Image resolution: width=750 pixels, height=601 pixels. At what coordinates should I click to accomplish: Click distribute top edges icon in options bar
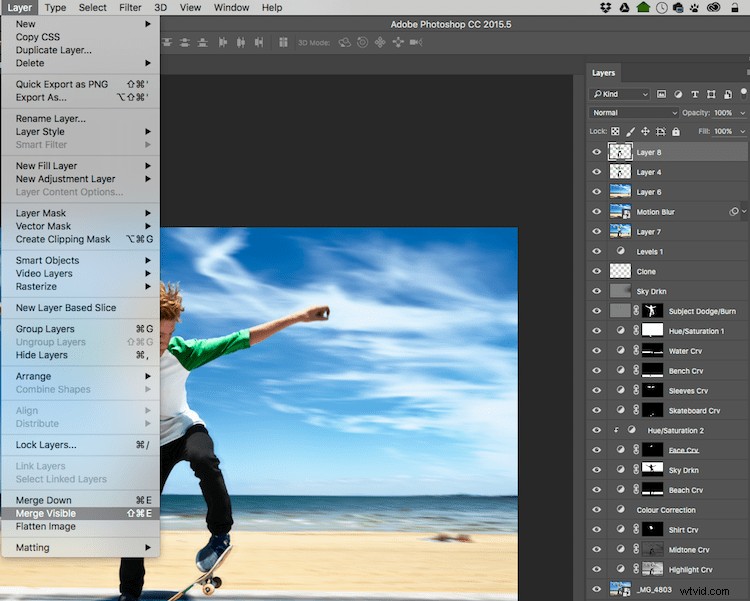click(x=166, y=43)
